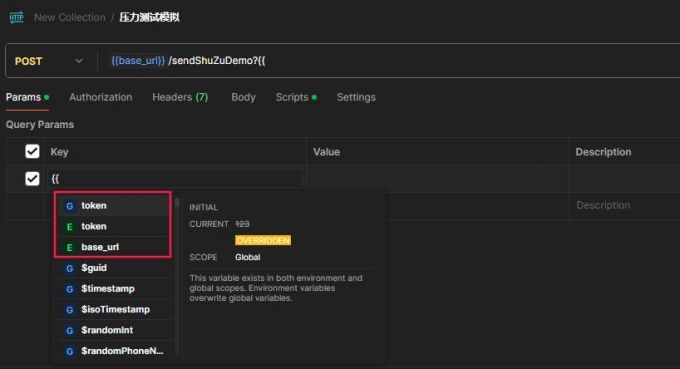Click into the request URL field
Viewport: 680px width, 369px height.
click(x=390, y=61)
